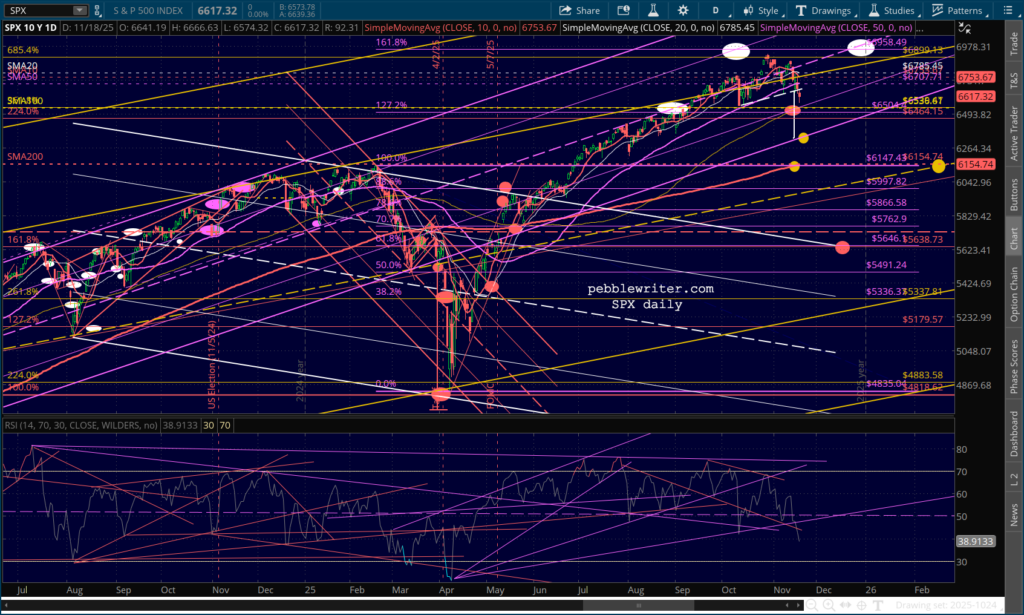Click the SMA200 label on chart

click(25, 157)
